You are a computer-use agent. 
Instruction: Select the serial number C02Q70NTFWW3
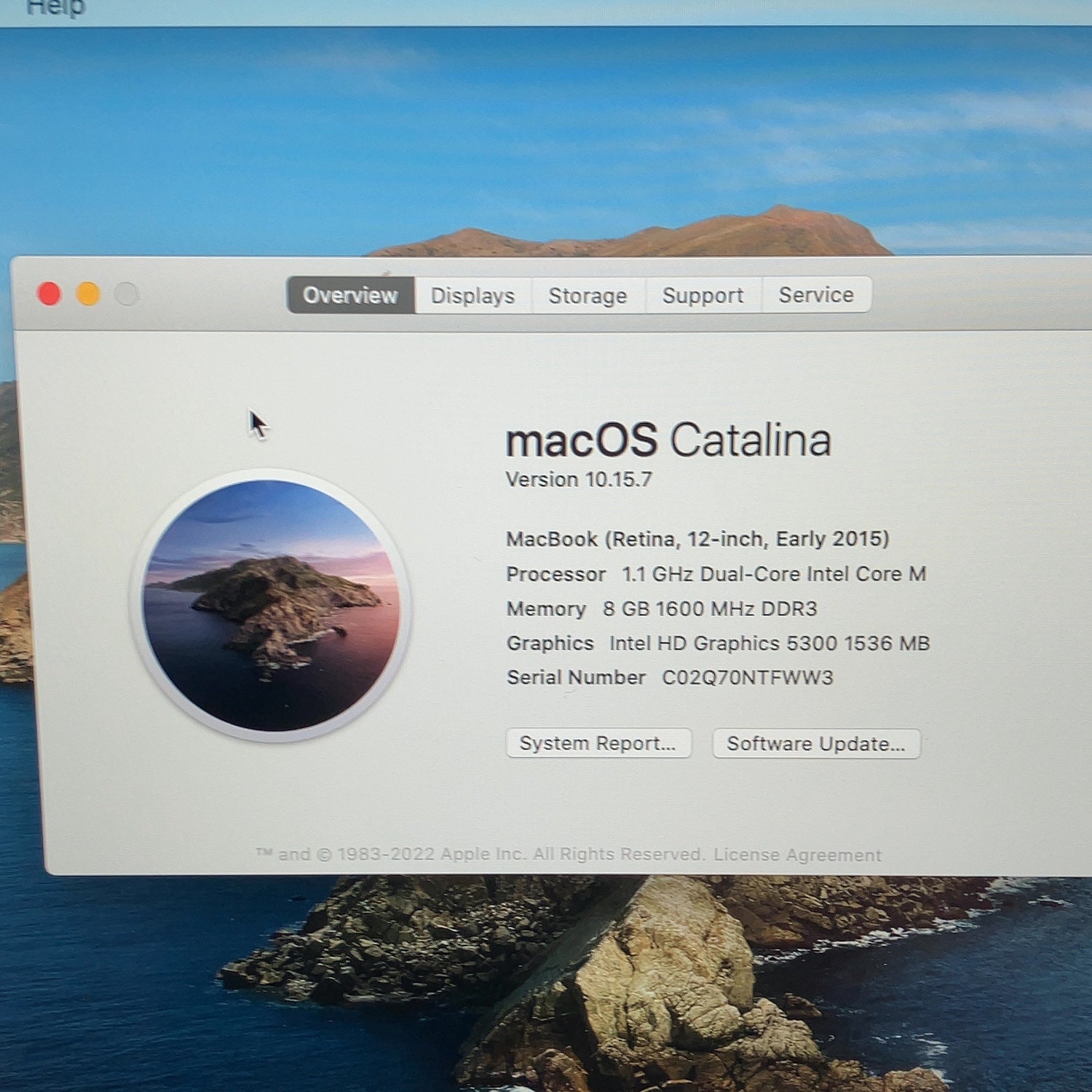click(x=748, y=678)
